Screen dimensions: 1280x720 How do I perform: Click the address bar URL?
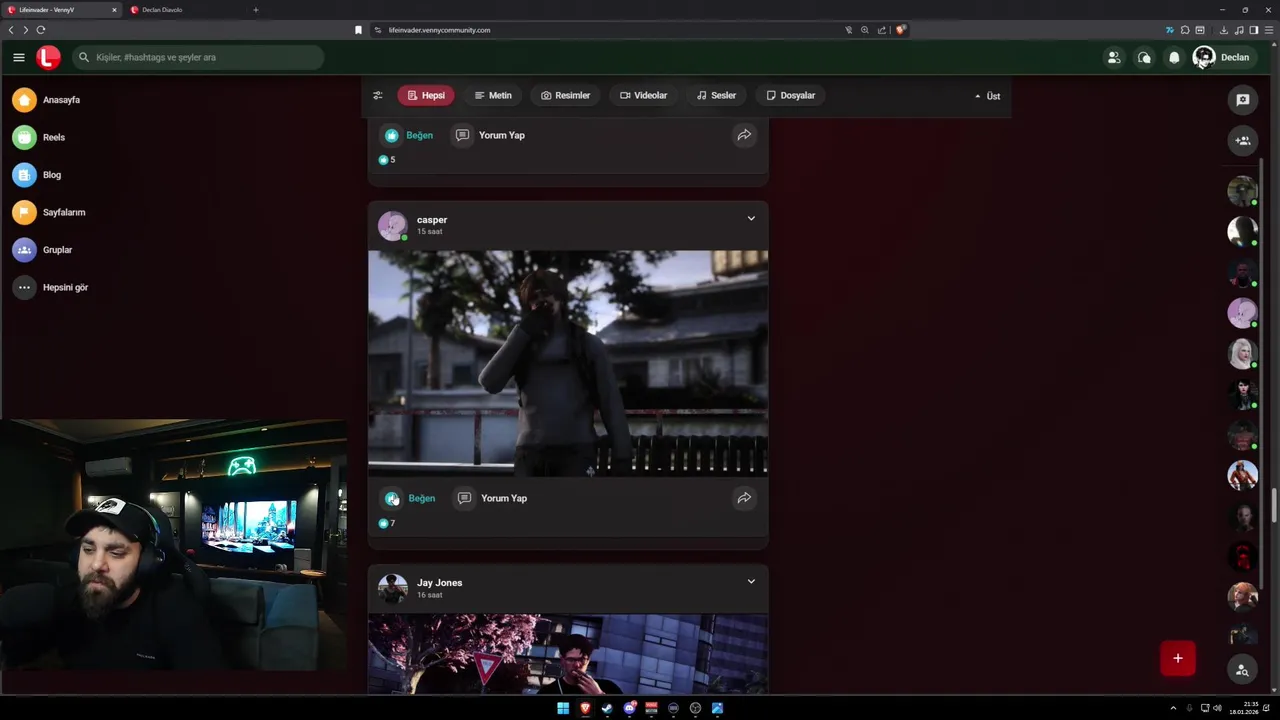(439, 30)
